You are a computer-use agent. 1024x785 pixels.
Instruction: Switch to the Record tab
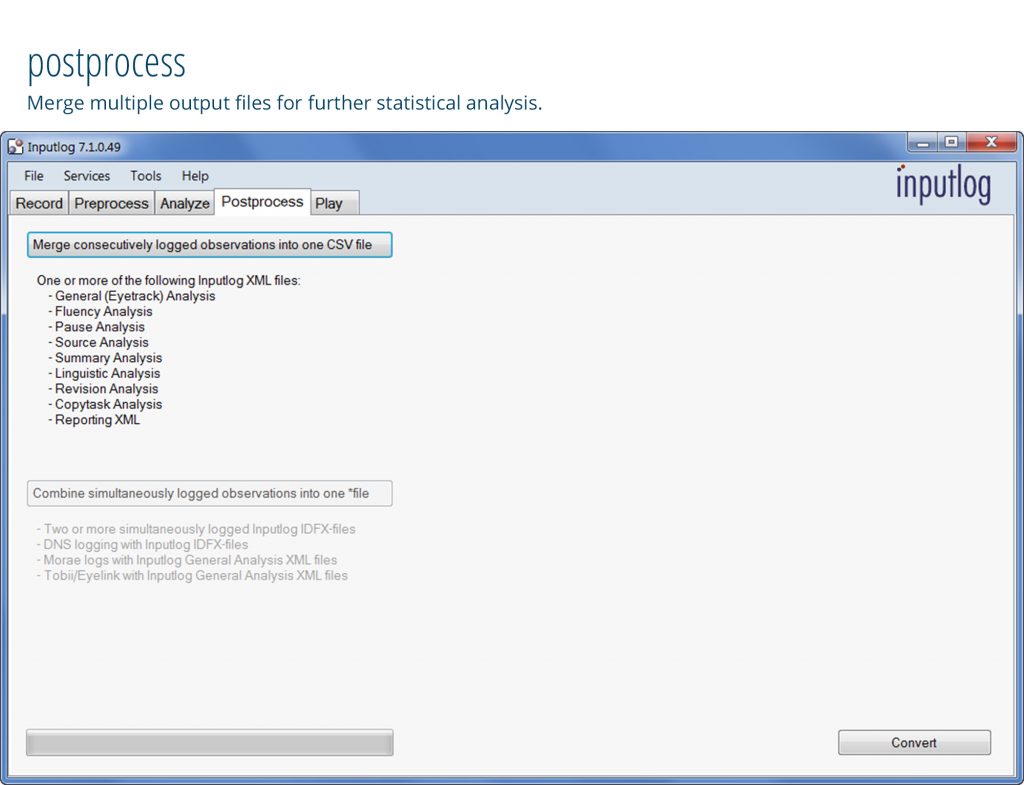coord(40,203)
